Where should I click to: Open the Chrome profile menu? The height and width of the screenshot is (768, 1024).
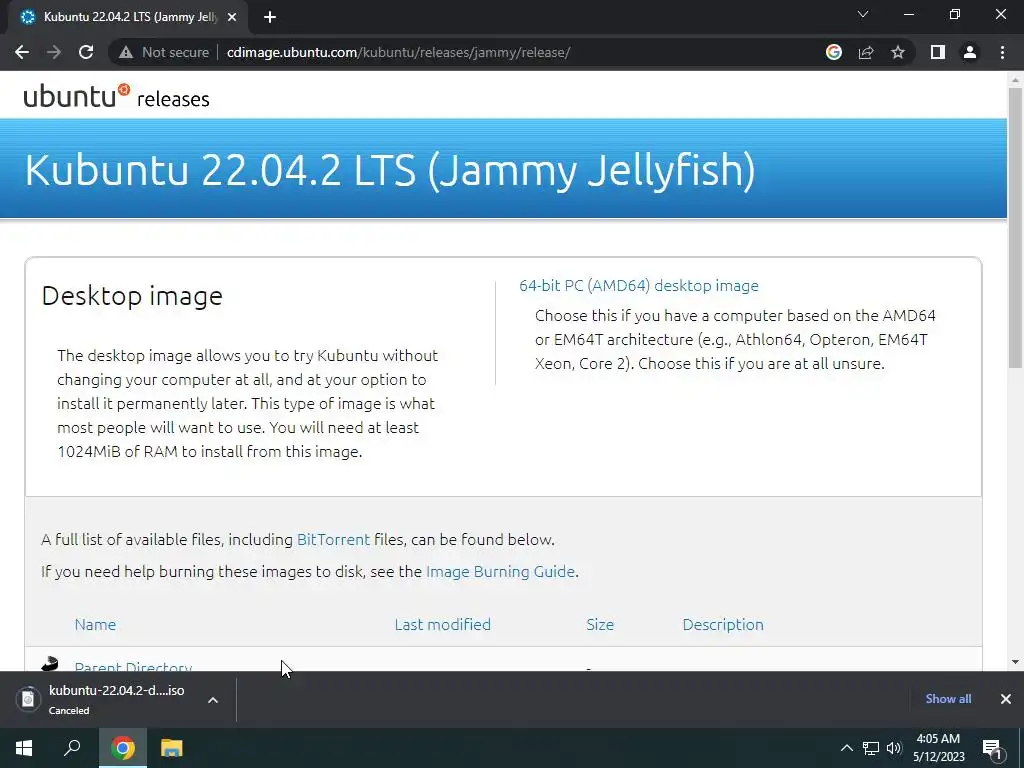click(970, 52)
